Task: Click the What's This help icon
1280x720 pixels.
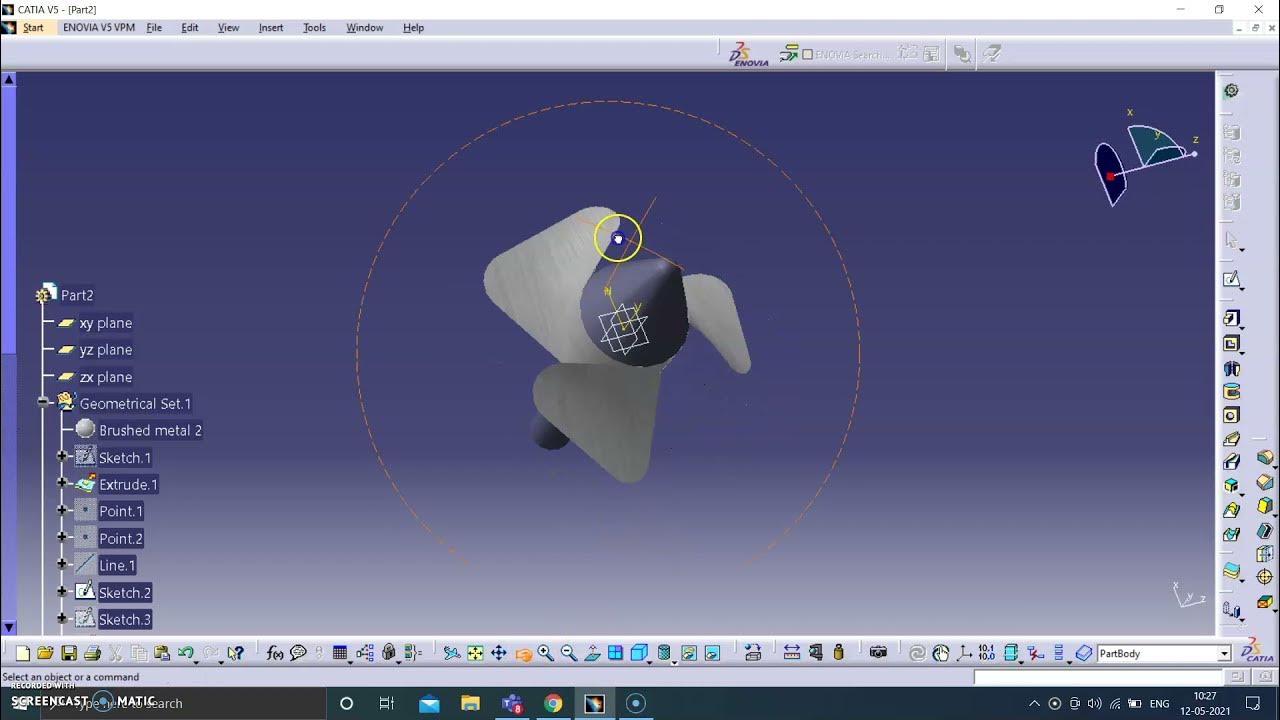Action: click(235, 653)
